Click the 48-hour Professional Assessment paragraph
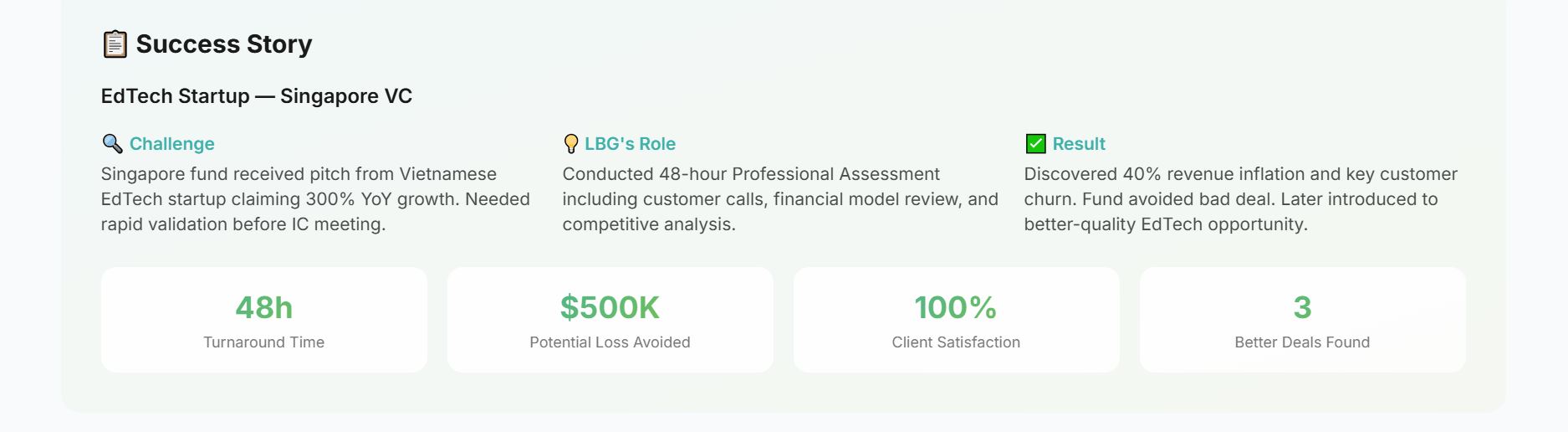1568x432 pixels. (779, 199)
